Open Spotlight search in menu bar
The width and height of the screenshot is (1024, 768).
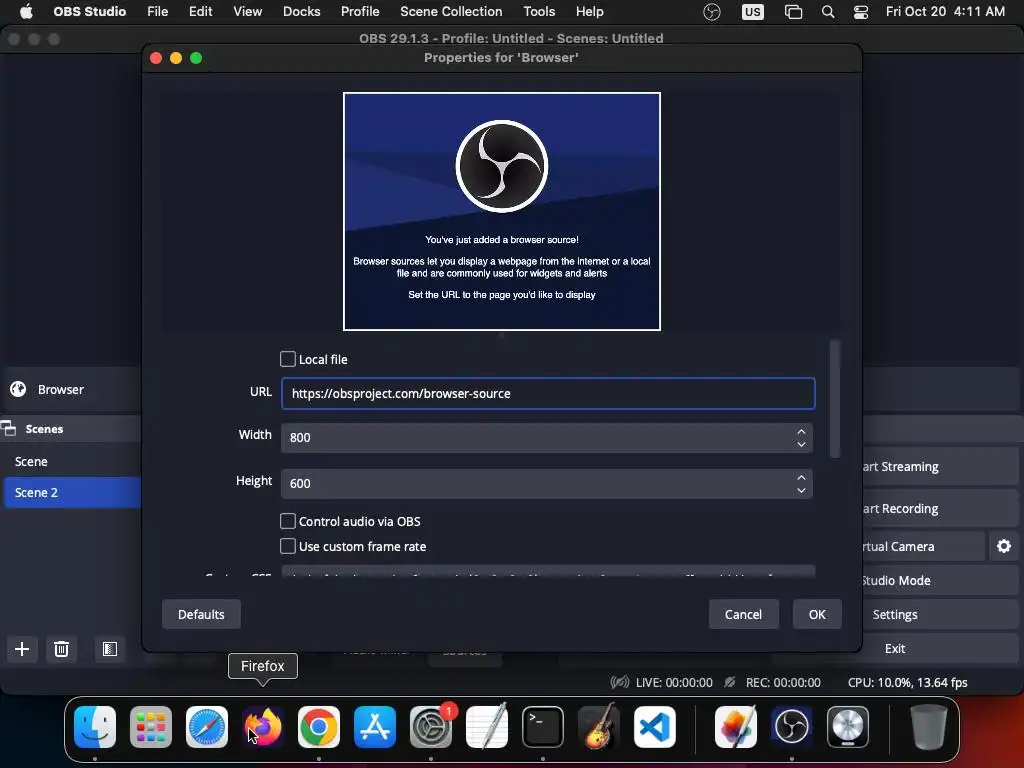pos(827,12)
